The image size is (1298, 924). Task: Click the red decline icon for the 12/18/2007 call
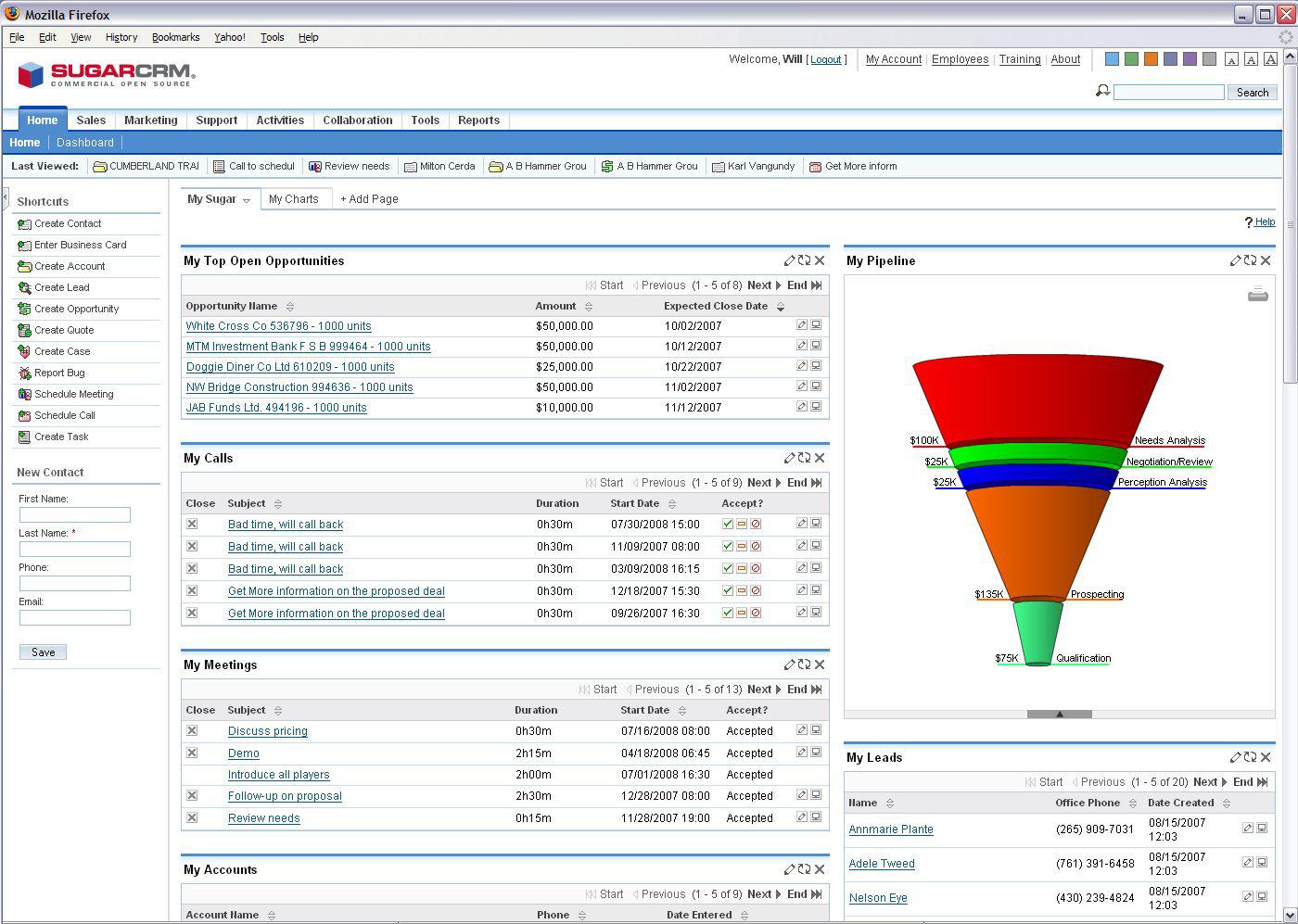[x=756, y=591]
